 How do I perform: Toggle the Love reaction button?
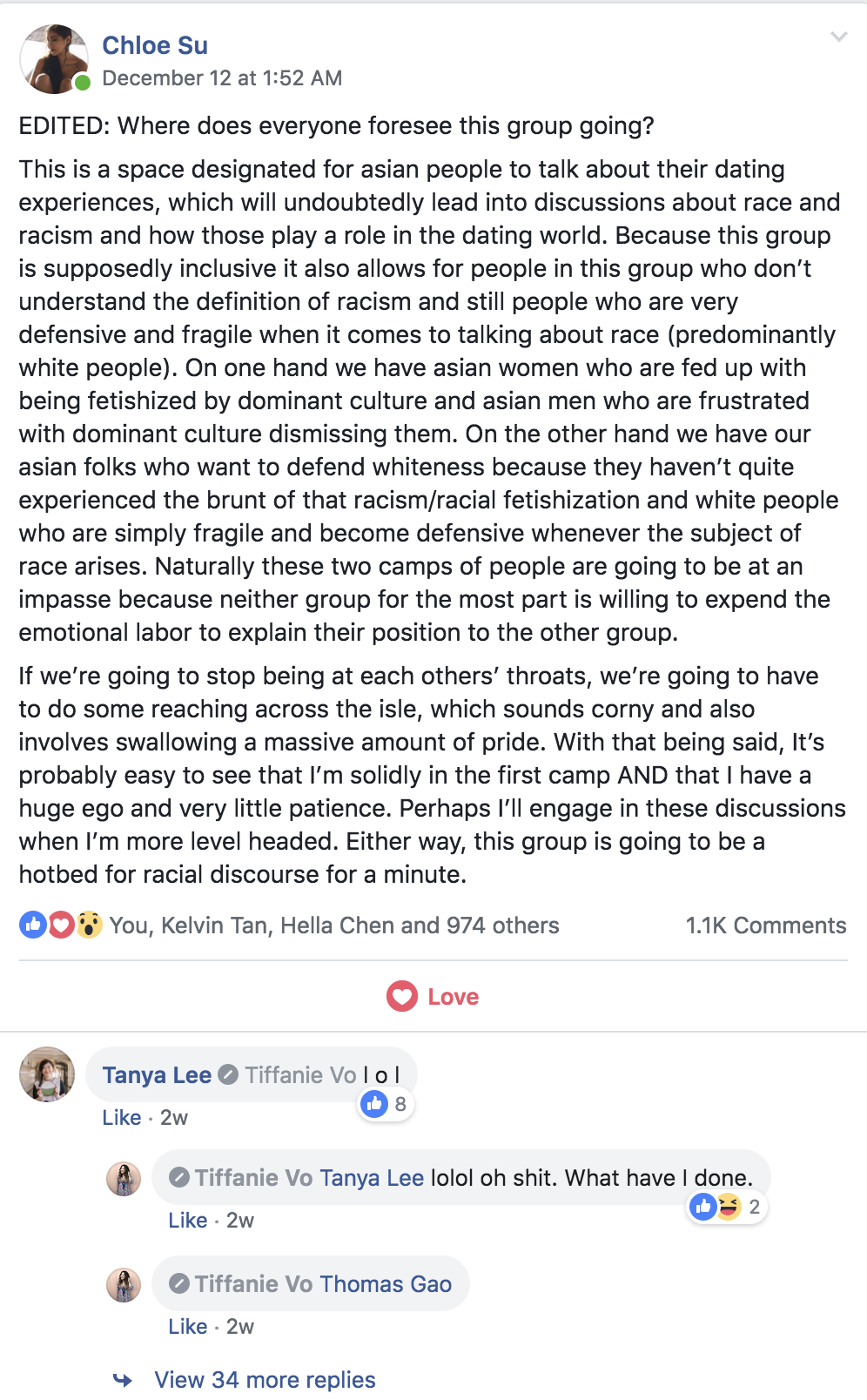(x=433, y=996)
